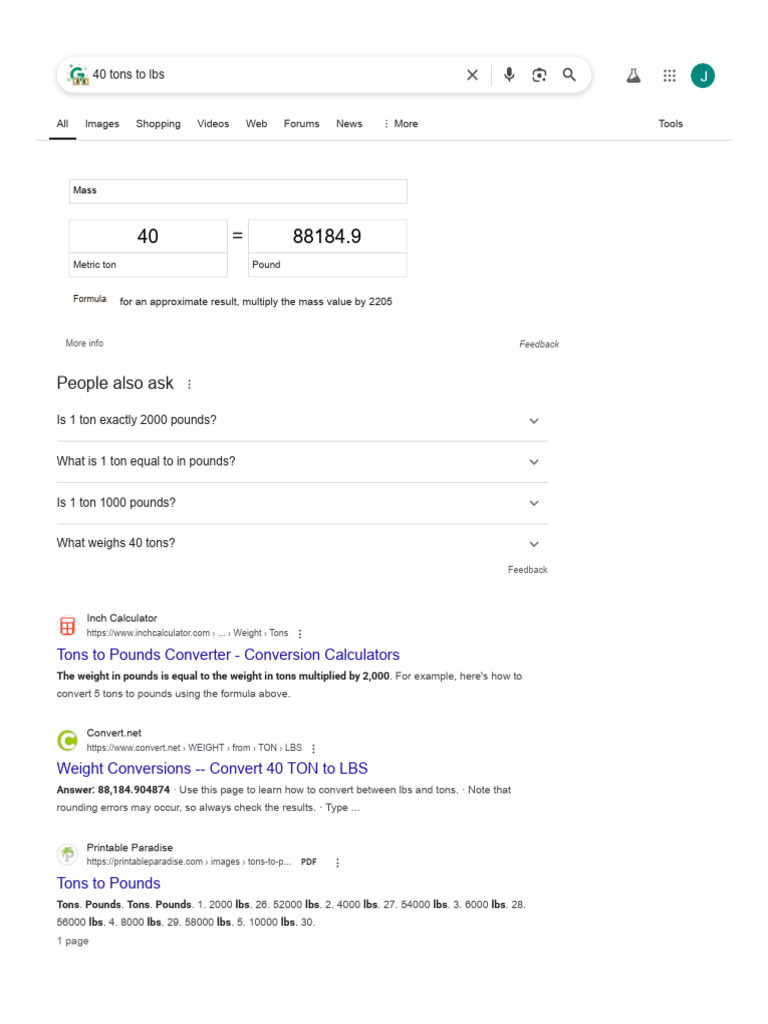
Task: Expand "What is 1 ton equal to in pounds?"
Action: click(x=534, y=462)
